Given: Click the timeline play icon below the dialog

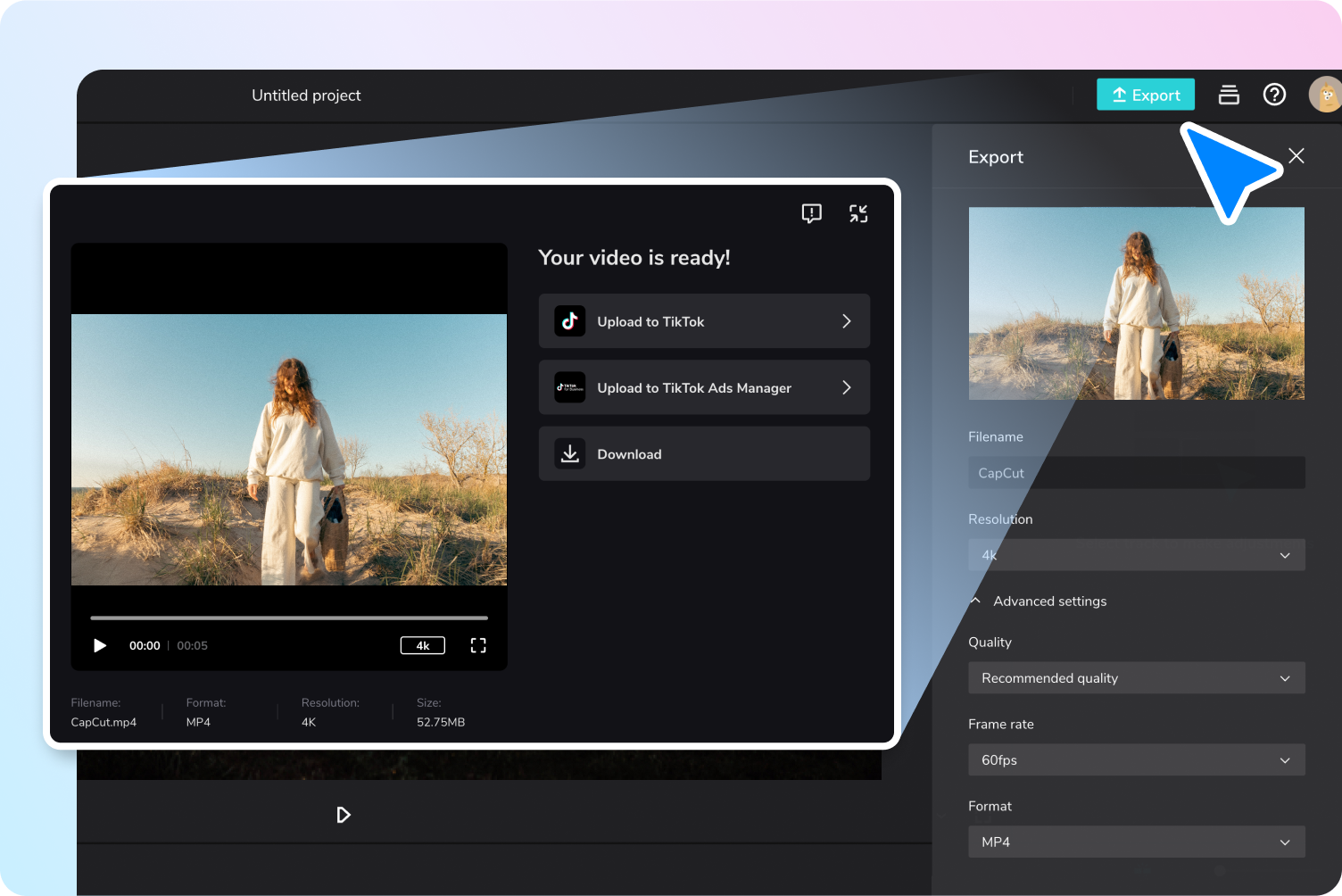Looking at the screenshot, I should (x=344, y=815).
